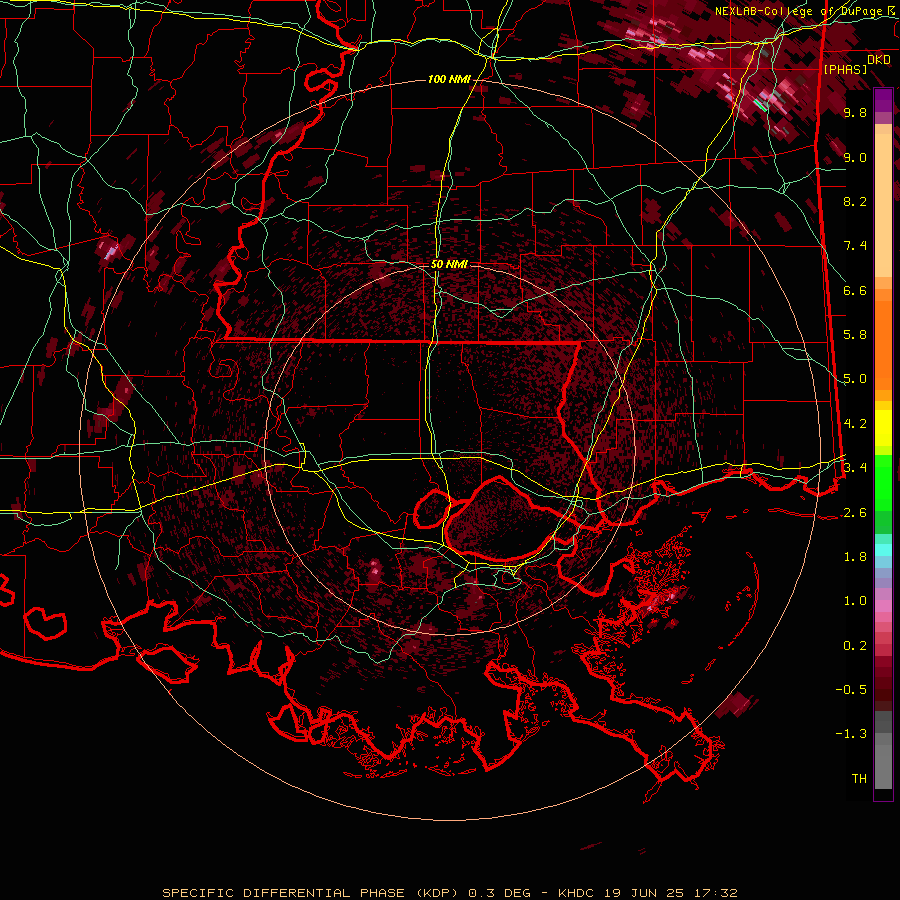Image resolution: width=900 pixels, height=900 pixels.
Task: Click the KHDC radar site identifier
Action: [x=577, y=893]
